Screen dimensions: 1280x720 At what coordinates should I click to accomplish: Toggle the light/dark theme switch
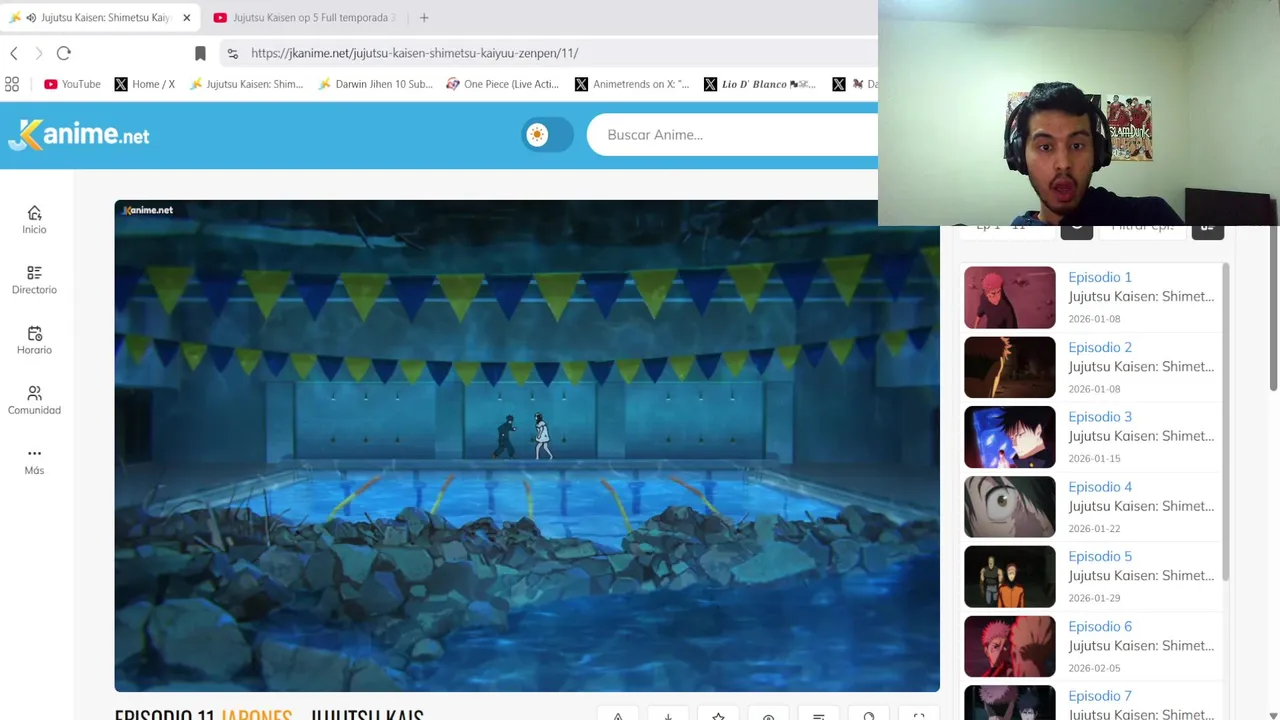(547, 134)
